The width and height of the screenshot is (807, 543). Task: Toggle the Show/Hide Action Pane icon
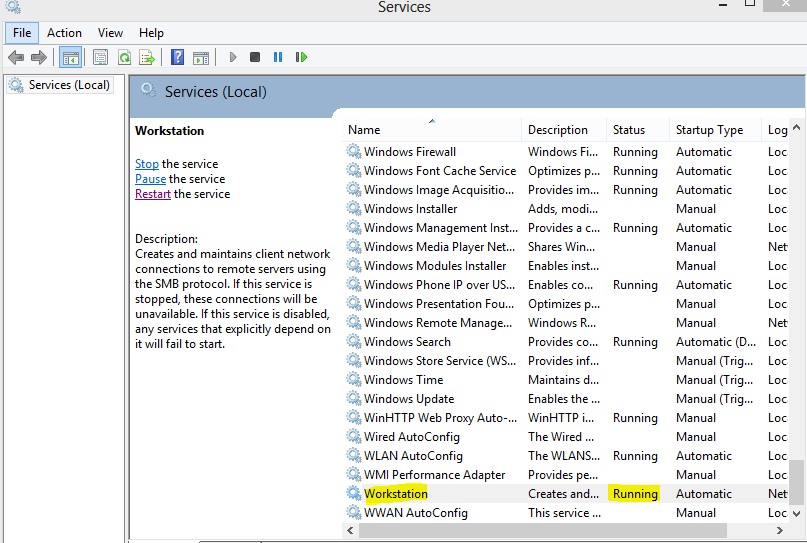(201, 57)
